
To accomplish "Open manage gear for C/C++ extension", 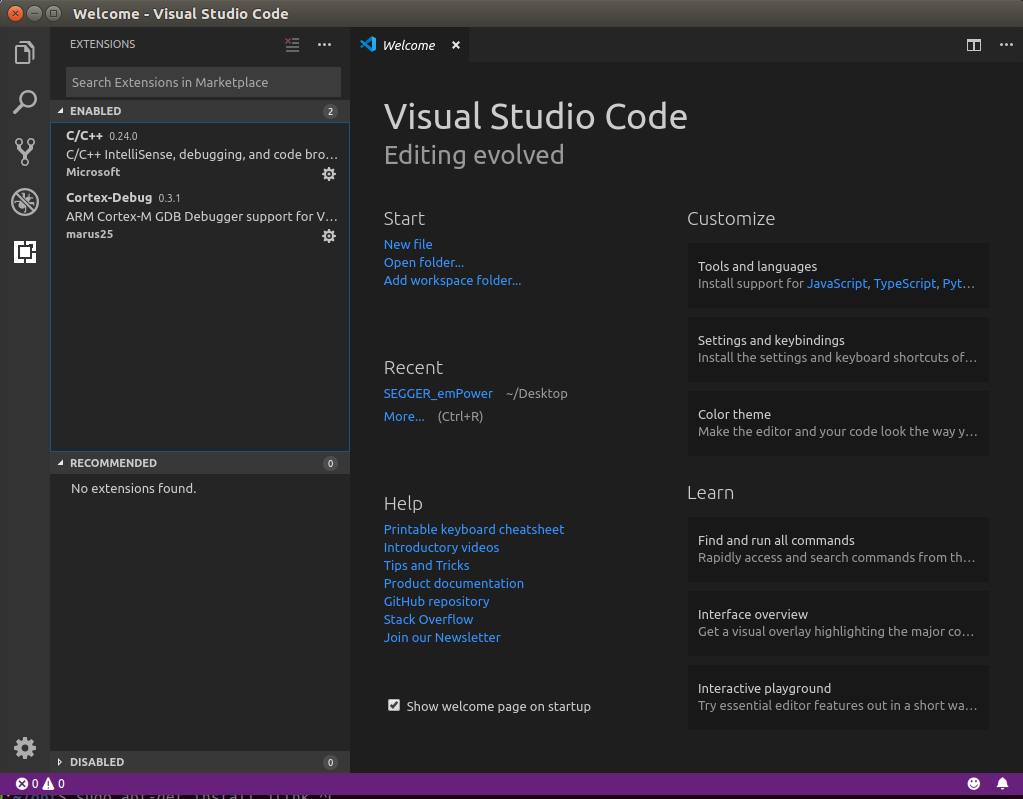I will (328, 174).
